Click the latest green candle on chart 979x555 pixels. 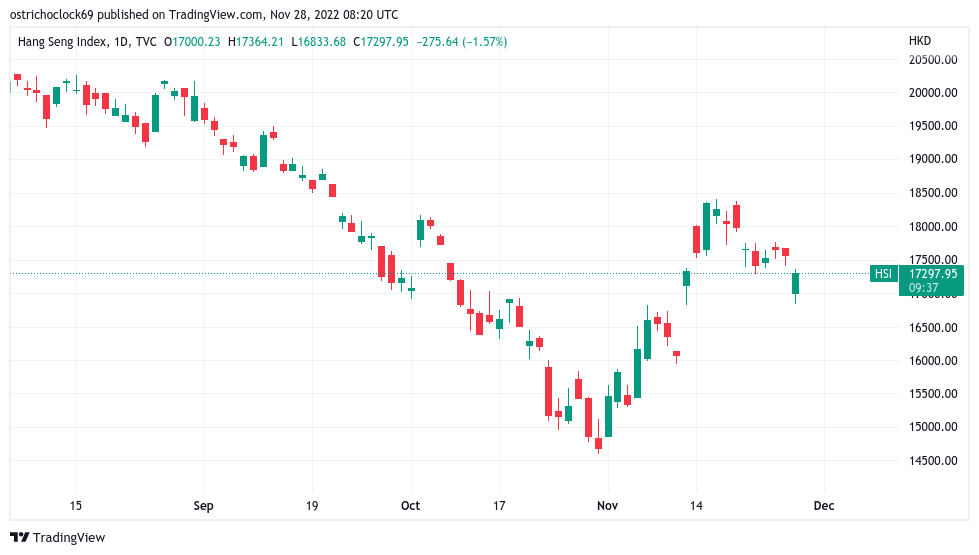(x=796, y=283)
